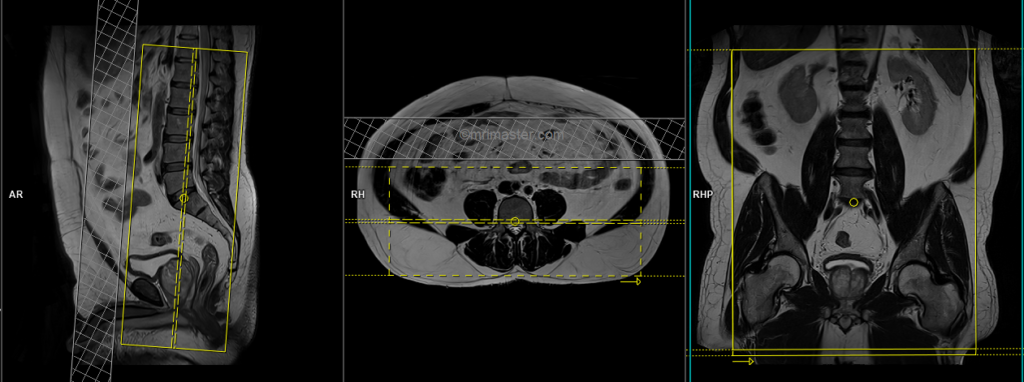The image size is (1024, 382).
Task: Click the RH orientation label
Action: [x=357, y=195]
